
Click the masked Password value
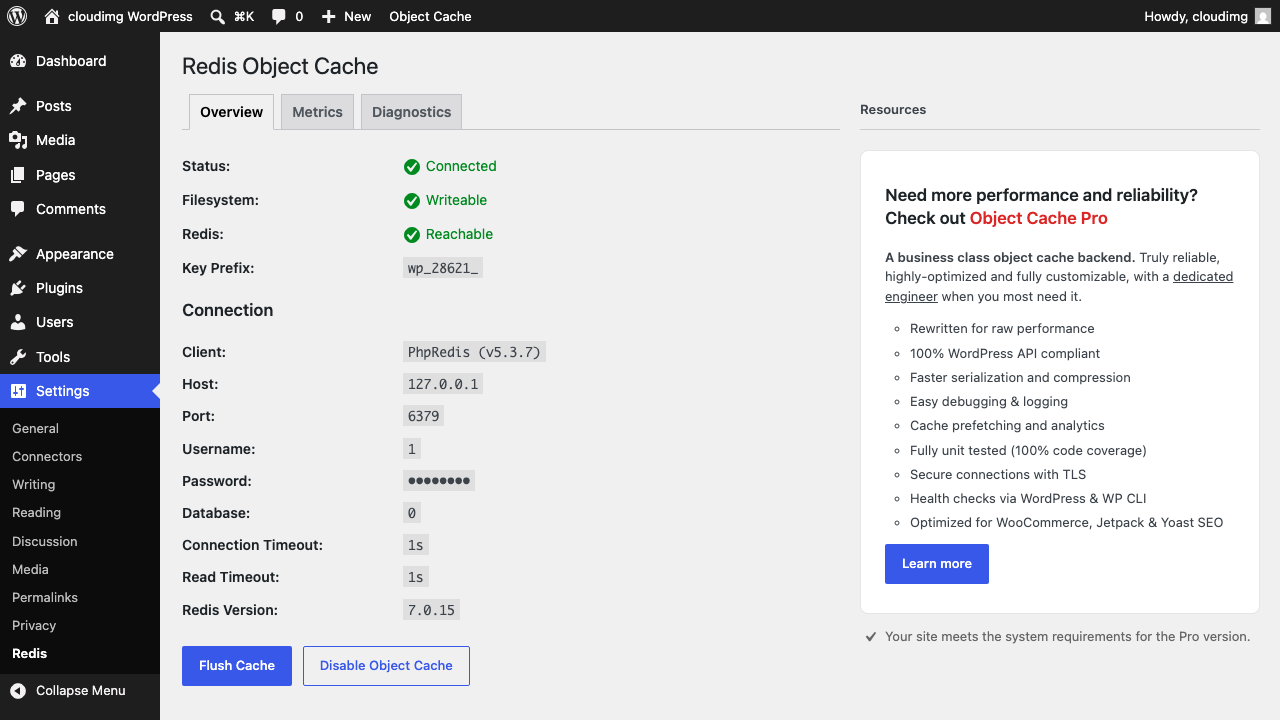pyautogui.click(x=438, y=481)
